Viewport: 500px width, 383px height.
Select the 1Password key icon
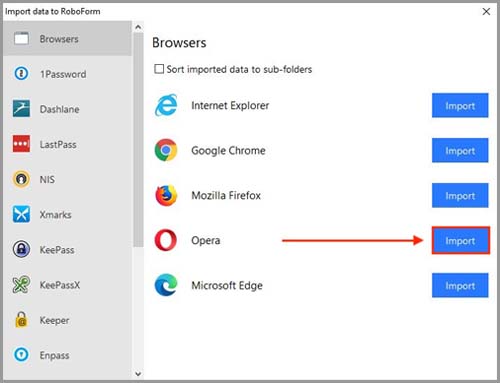21,74
